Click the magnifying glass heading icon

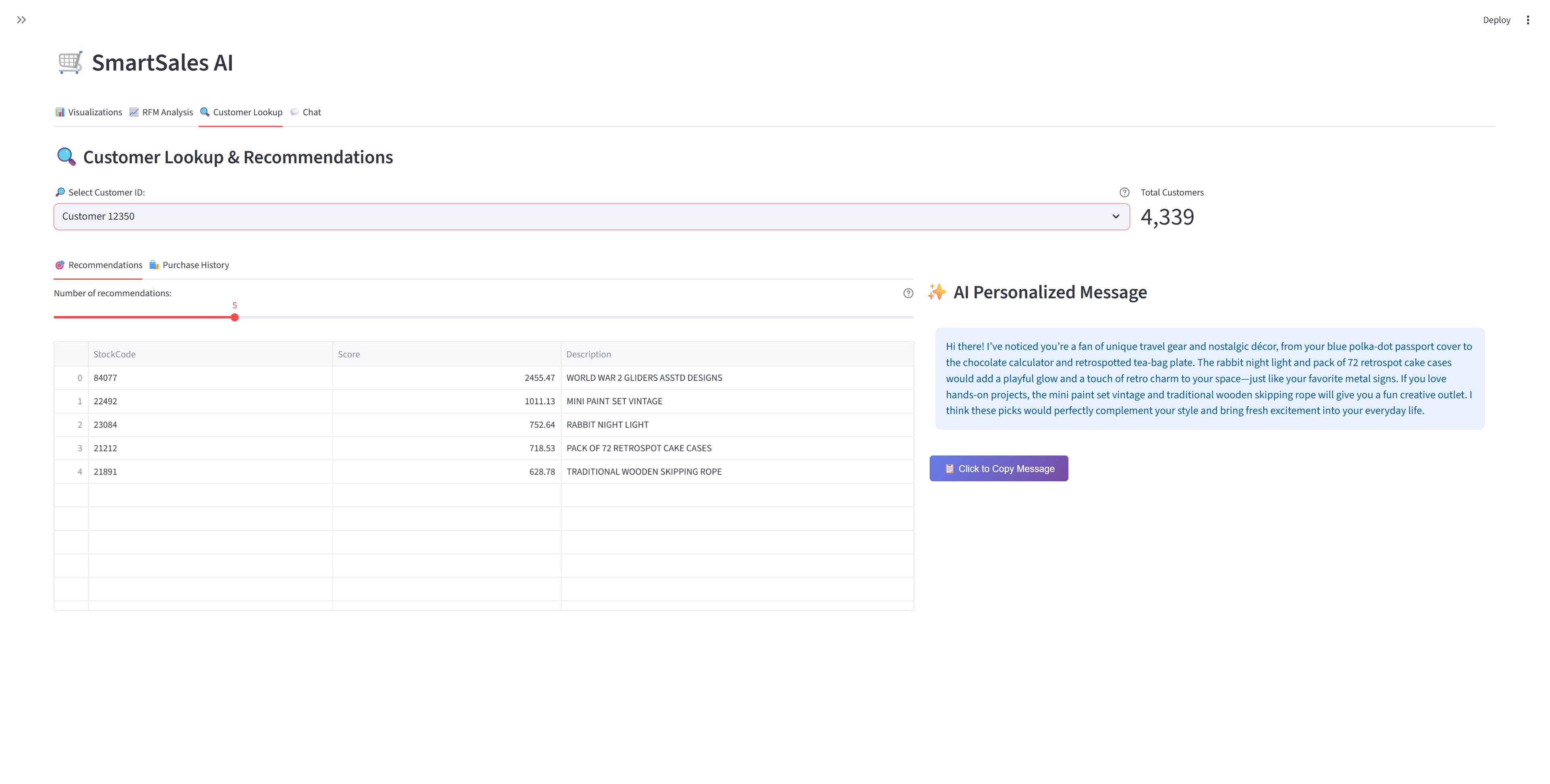pyautogui.click(x=66, y=157)
